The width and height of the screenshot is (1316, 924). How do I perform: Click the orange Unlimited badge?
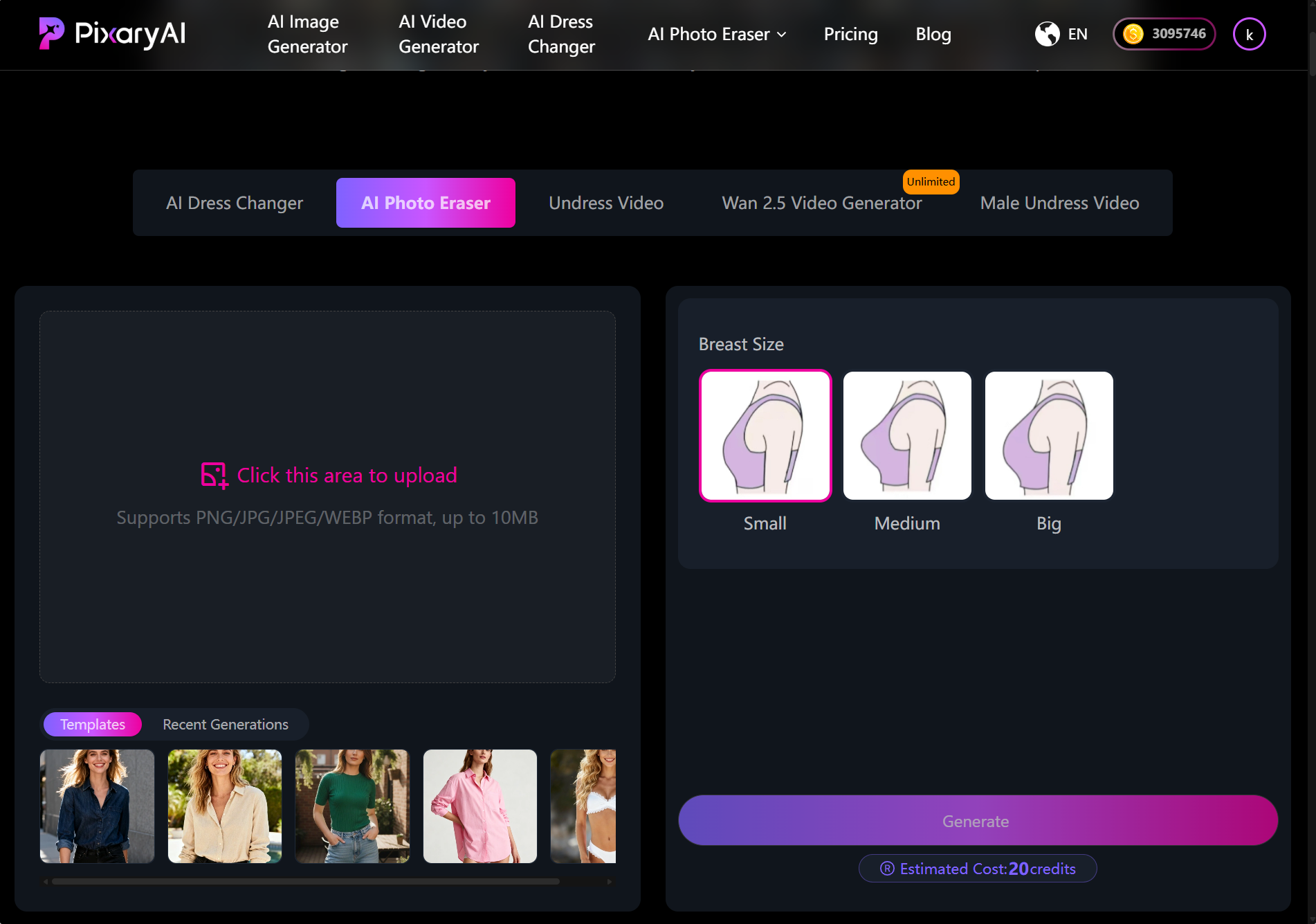[x=931, y=182]
